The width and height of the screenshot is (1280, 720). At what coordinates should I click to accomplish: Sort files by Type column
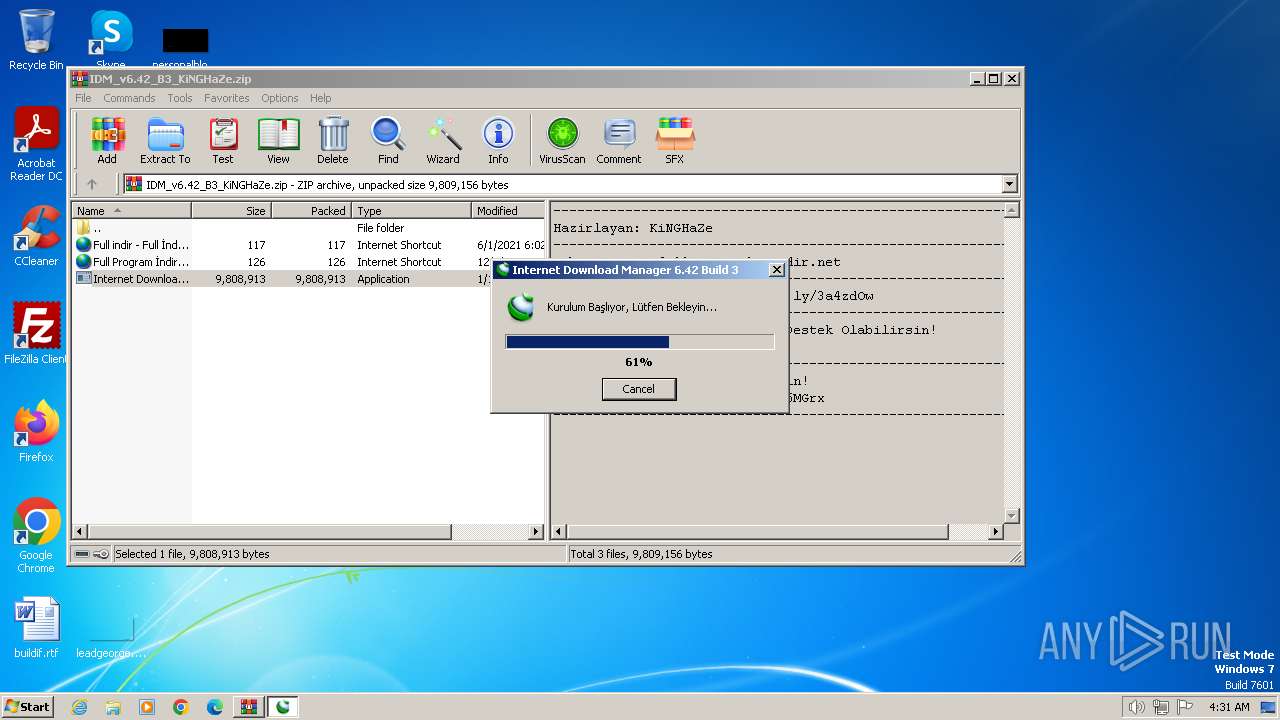coord(411,211)
